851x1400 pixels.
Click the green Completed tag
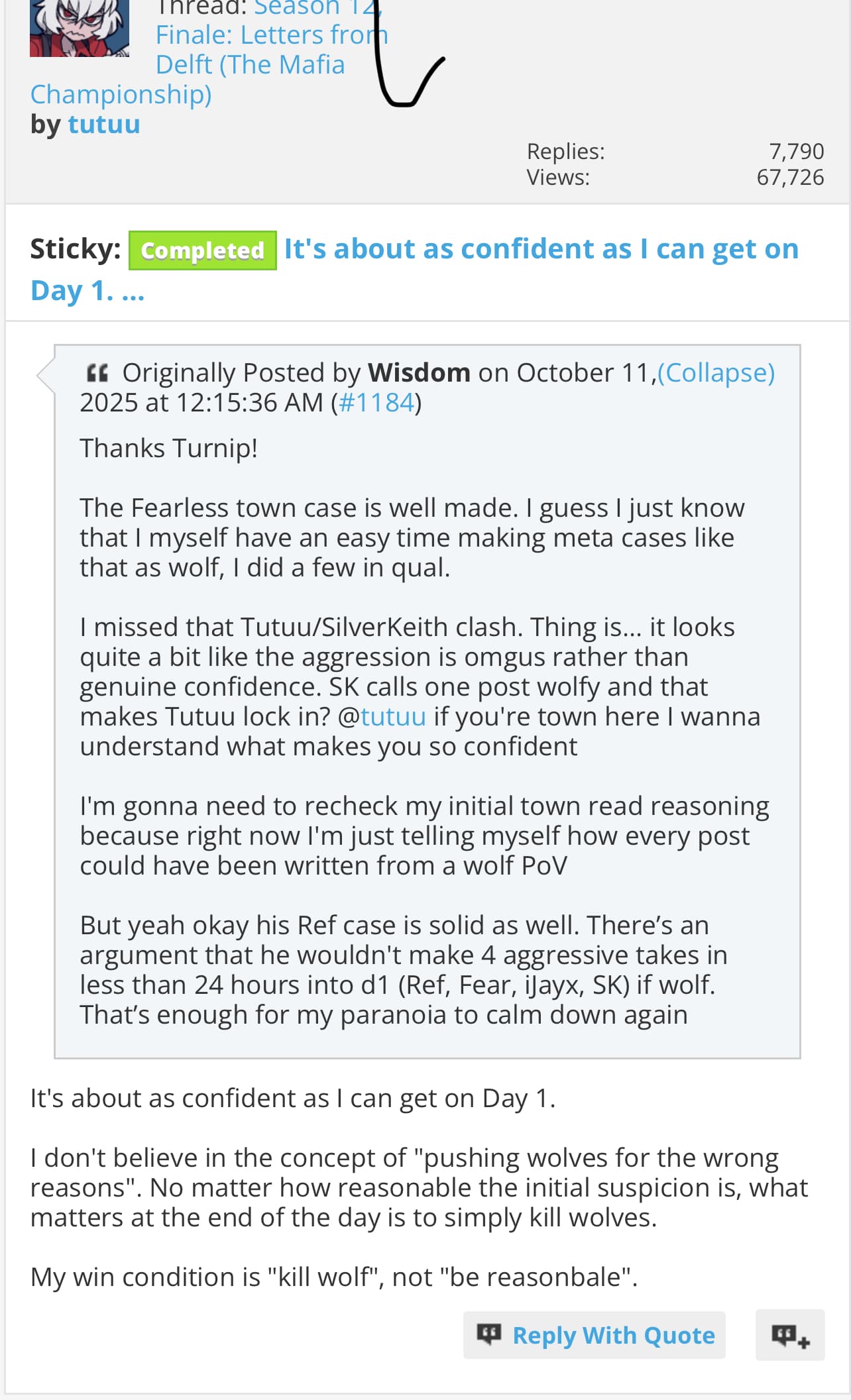click(x=202, y=250)
